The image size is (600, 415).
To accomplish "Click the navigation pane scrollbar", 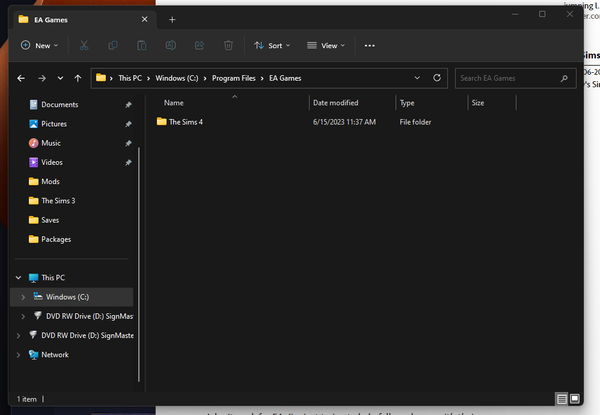I will [x=139, y=264].
